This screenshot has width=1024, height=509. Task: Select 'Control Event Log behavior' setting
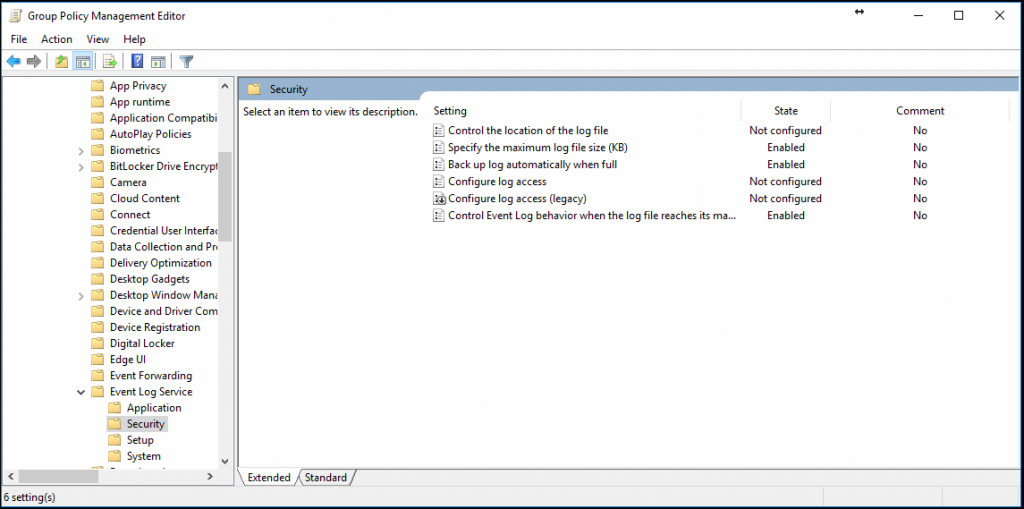tap(592, 216)
